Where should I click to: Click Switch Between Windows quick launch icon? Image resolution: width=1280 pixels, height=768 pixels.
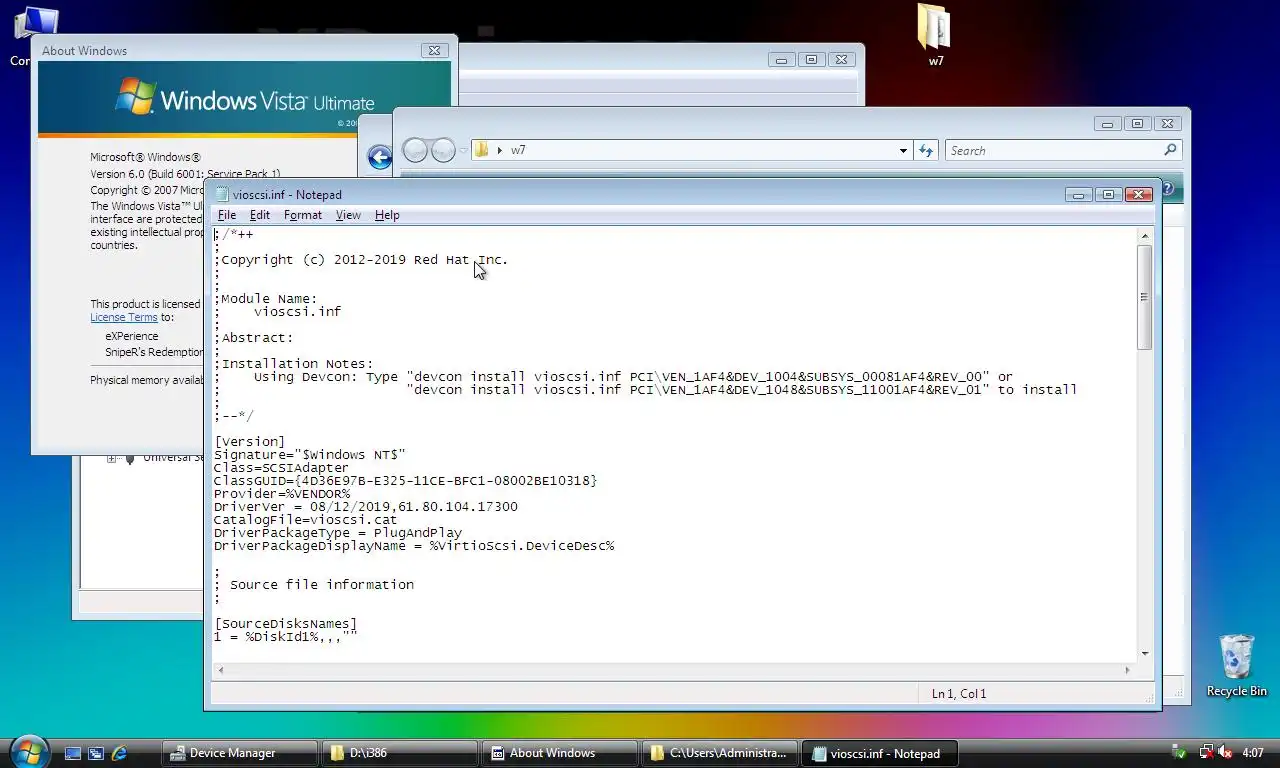click(96, 753)
